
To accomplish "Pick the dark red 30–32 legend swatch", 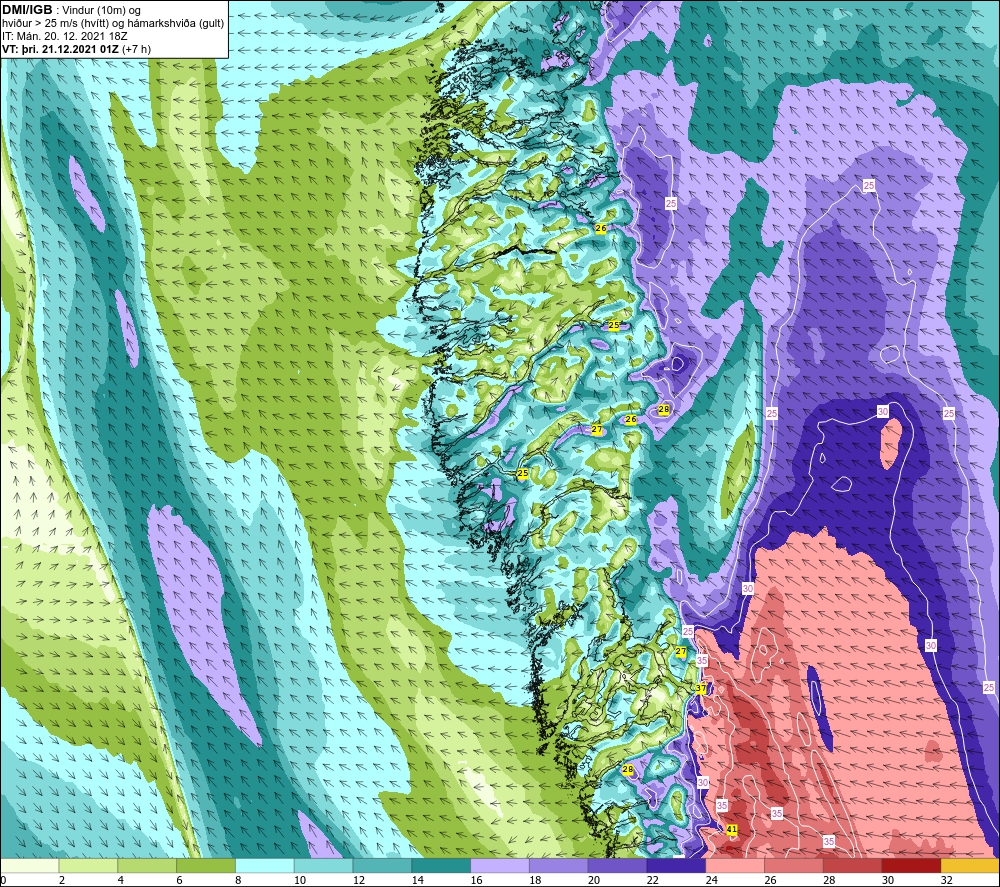I will point(911,866).
